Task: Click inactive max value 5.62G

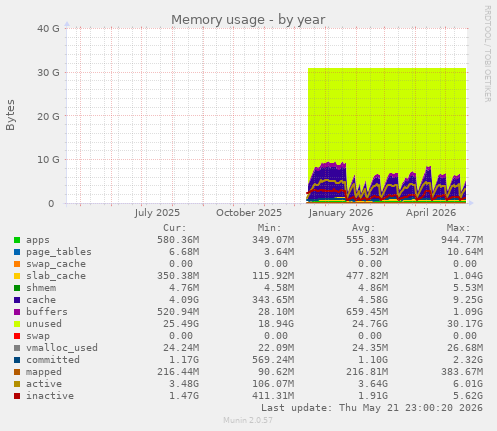Action: 468,396
